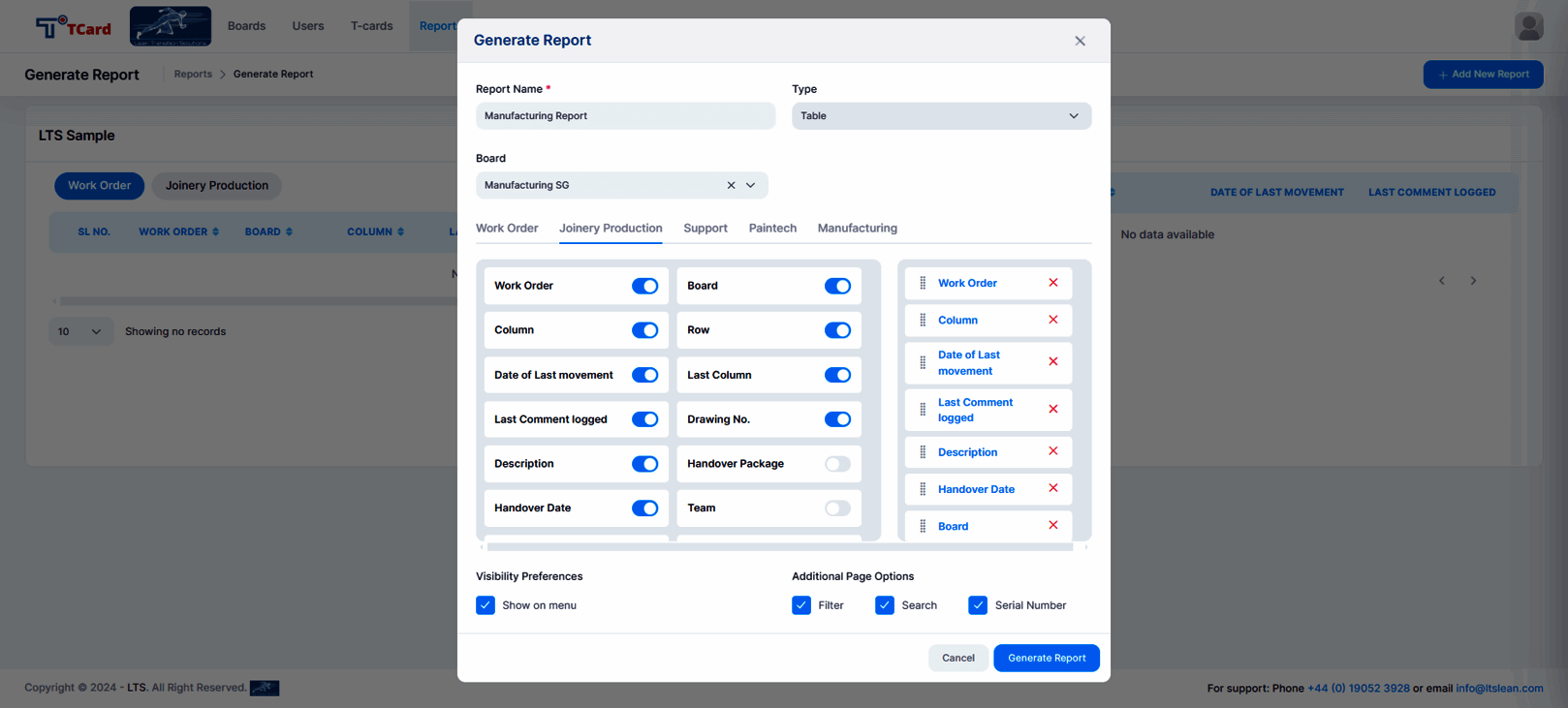
Task: Enable the Handover Package toggle
Action: click(837, 464)
